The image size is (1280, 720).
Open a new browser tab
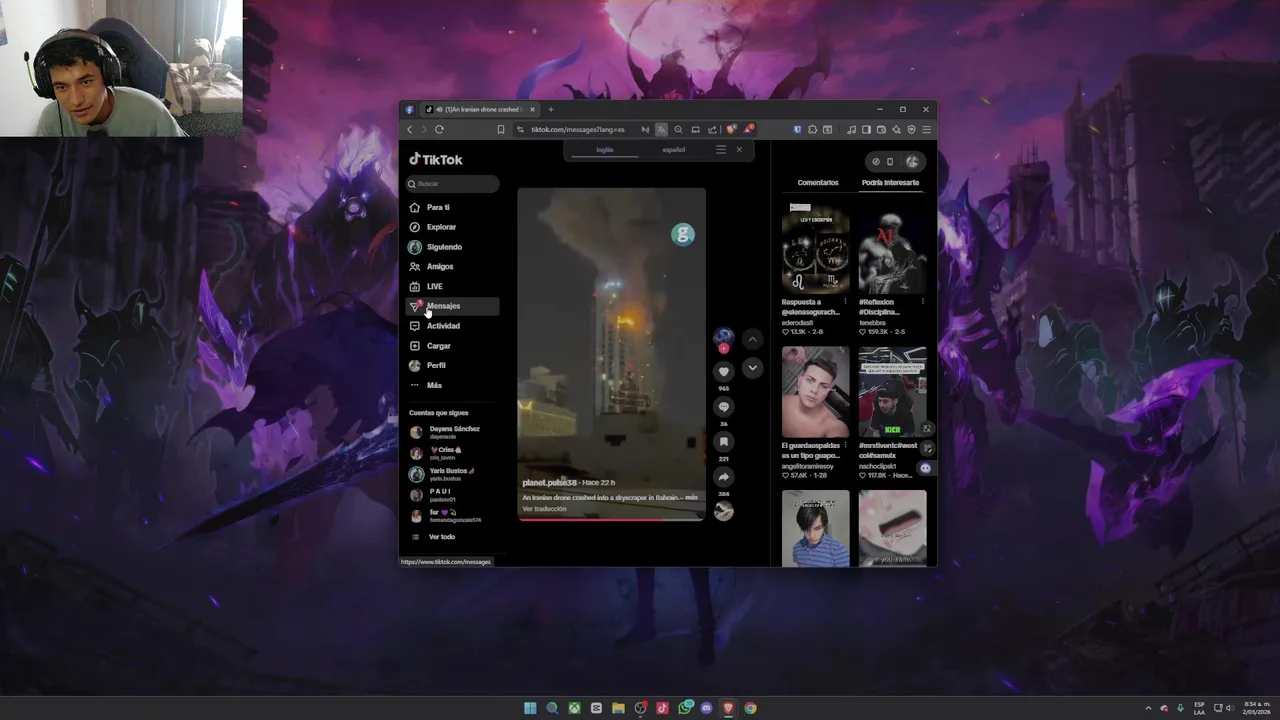(550, 109)
